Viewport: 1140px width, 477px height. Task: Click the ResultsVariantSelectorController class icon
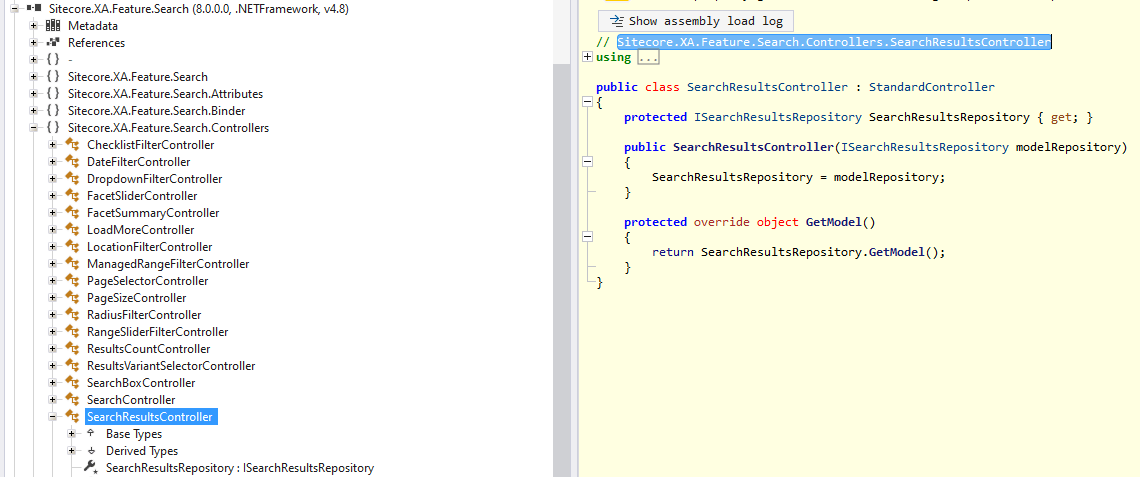[x=72, y=366]
